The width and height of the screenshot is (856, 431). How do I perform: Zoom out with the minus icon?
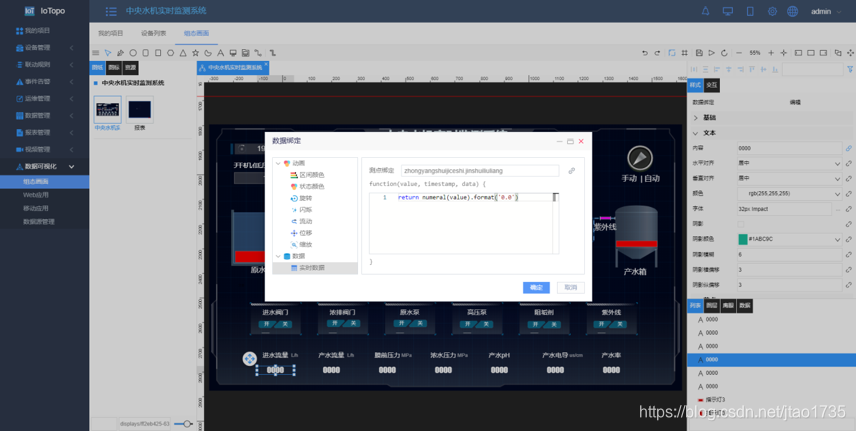pos(739,53)
